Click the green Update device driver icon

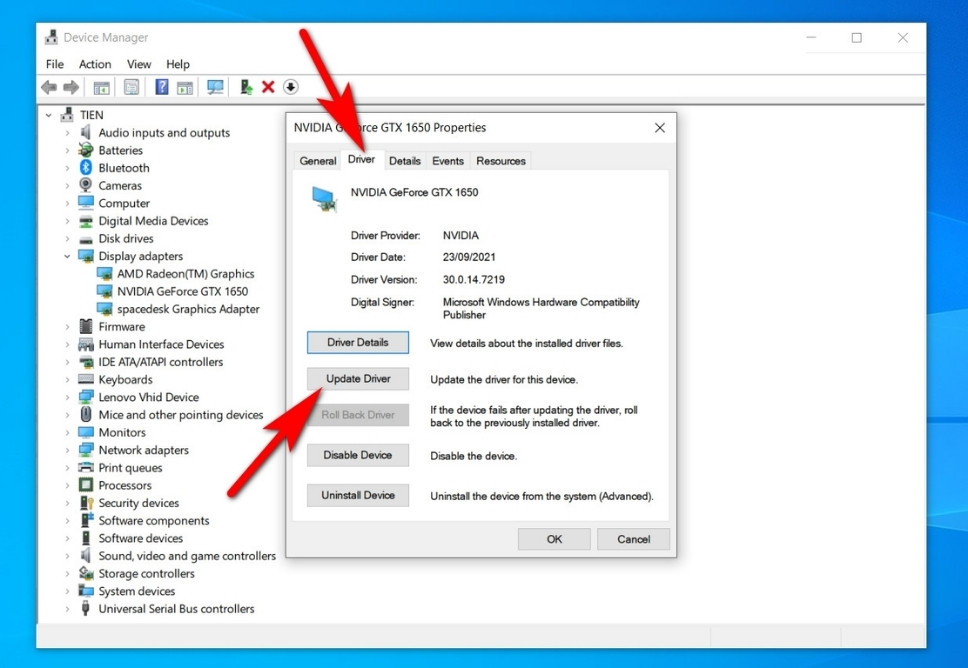pyautogui.click(x=246, y=88)
